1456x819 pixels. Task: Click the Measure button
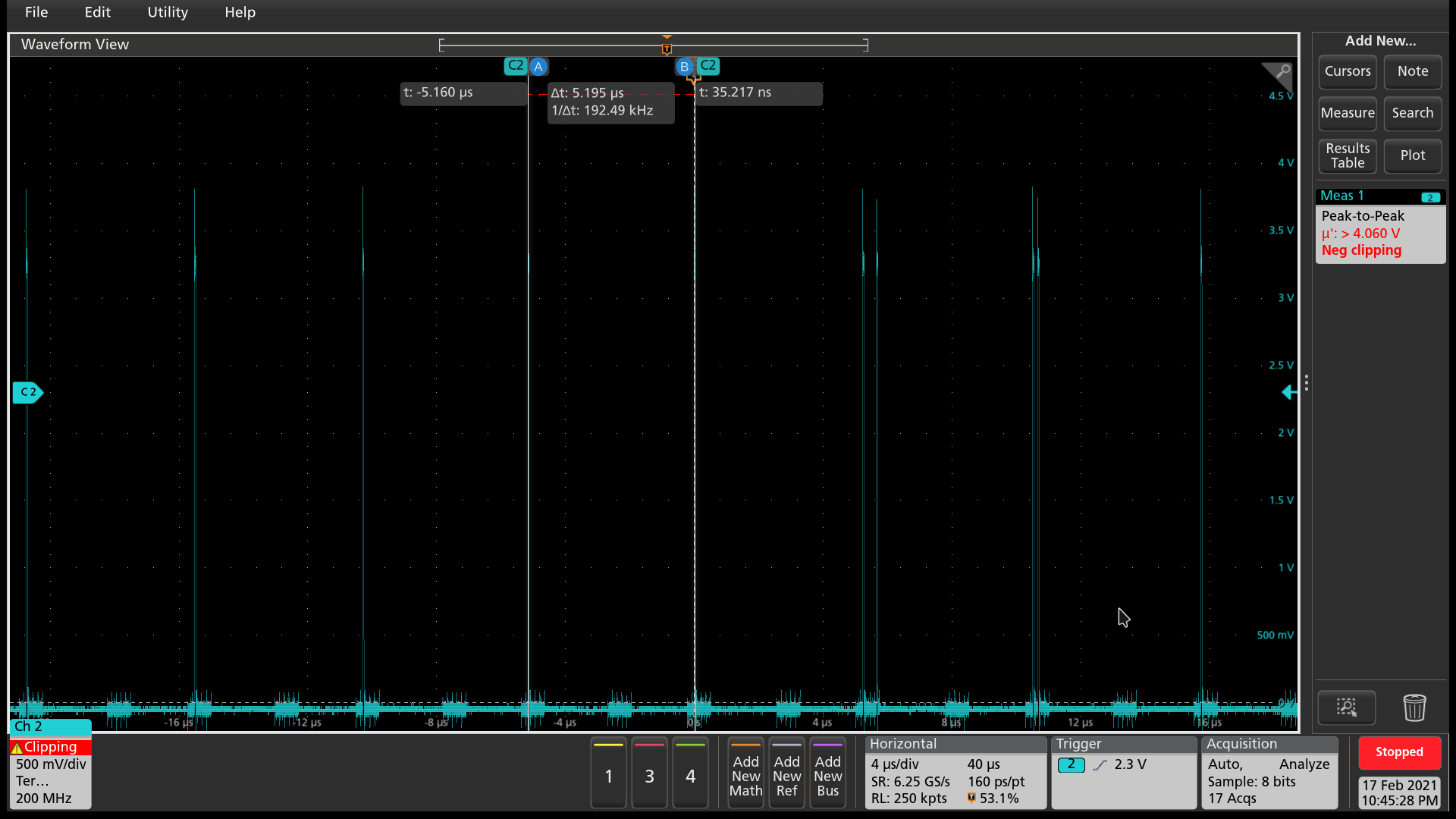point(1348,113)
